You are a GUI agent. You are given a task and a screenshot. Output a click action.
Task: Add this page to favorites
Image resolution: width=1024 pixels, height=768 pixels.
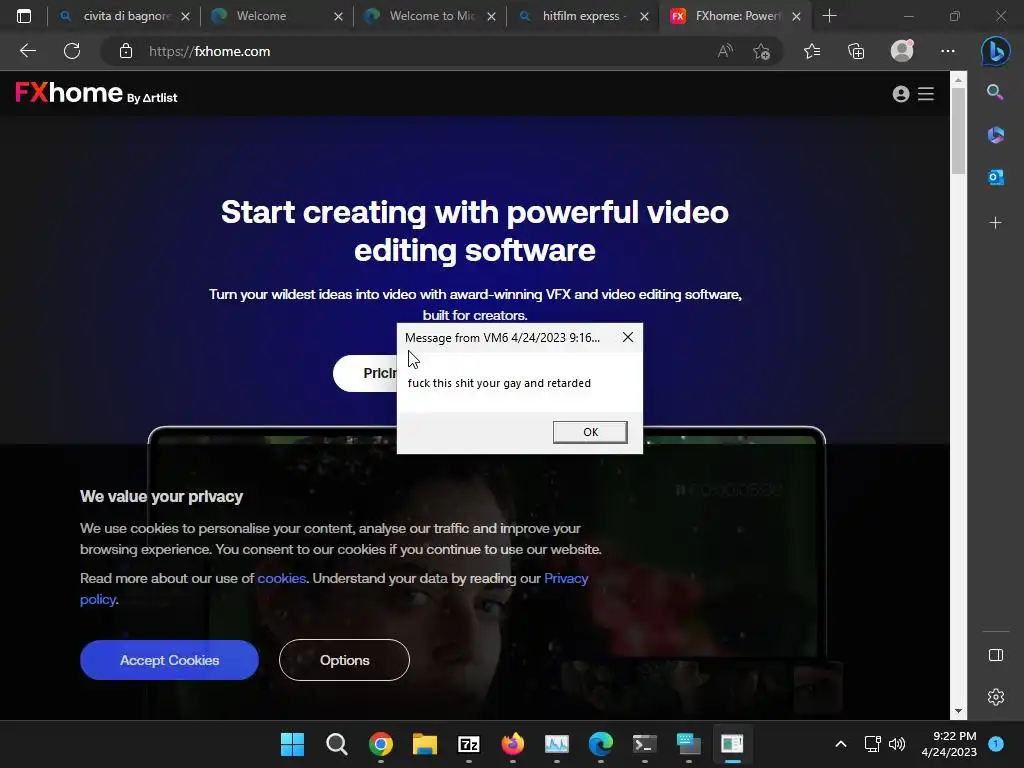pos(761,51)
